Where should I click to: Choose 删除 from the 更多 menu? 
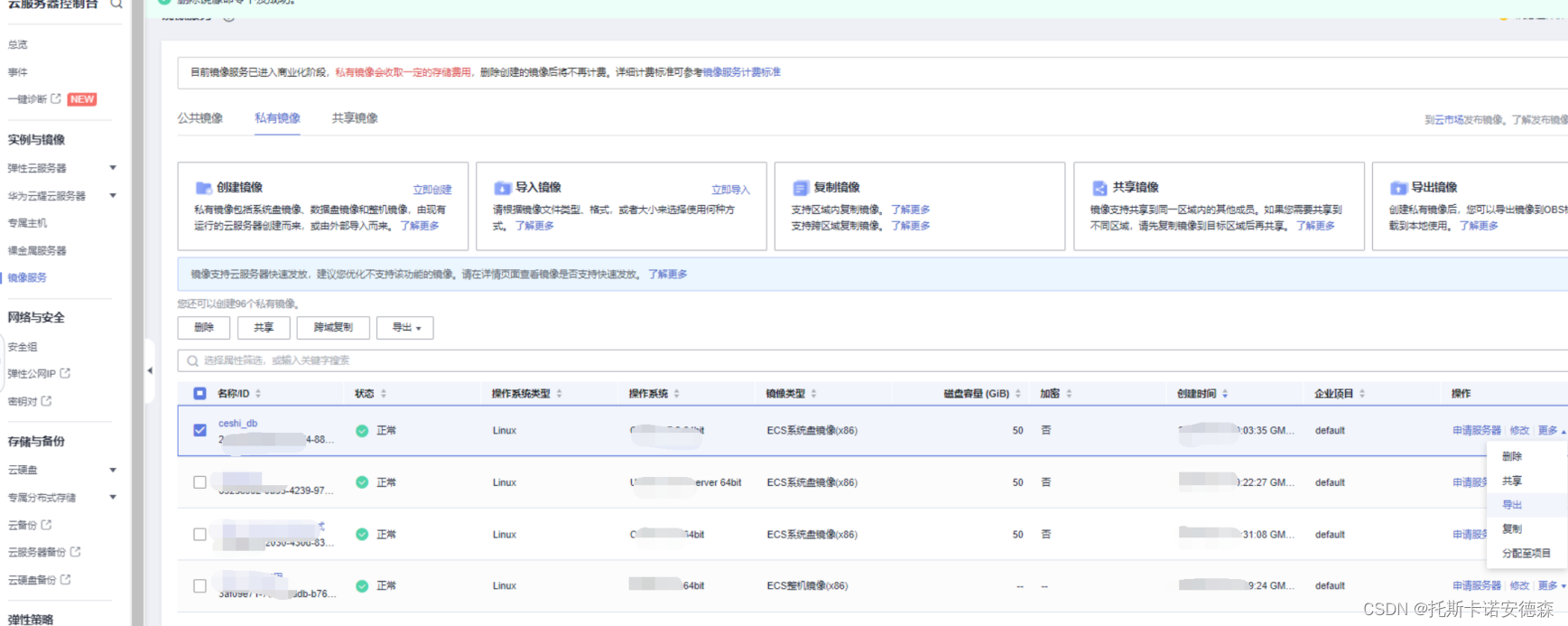(1512, 456)
